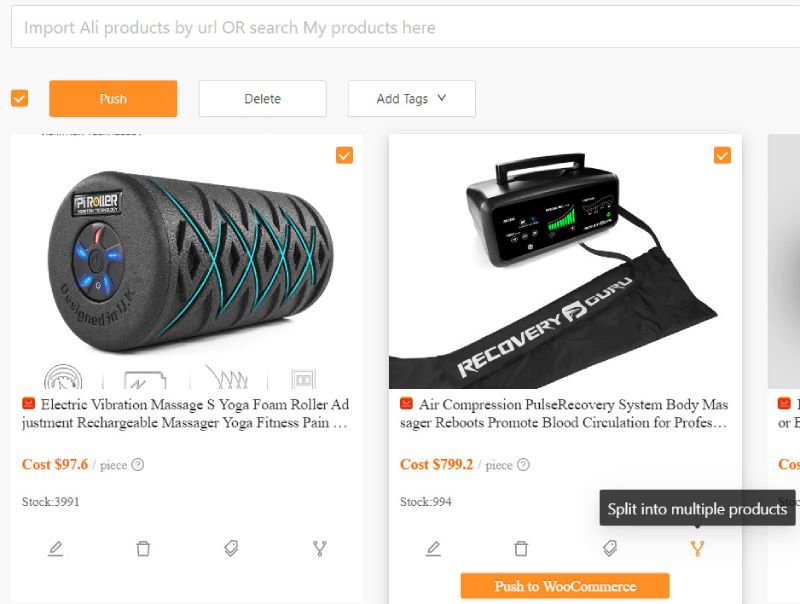
Task: Tag the Air Compression product via tag icon
Action: coord(609,548)
